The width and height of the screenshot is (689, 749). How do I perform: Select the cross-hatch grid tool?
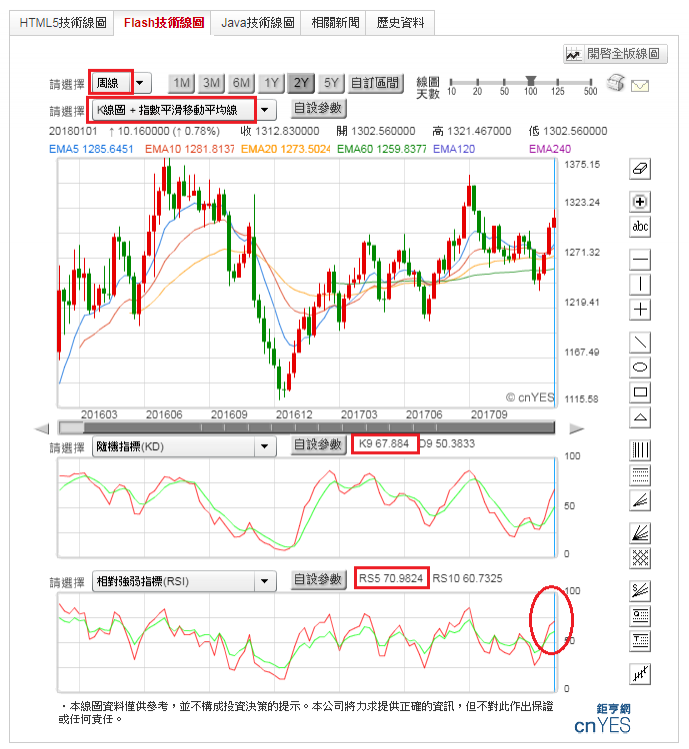point(640,557)
